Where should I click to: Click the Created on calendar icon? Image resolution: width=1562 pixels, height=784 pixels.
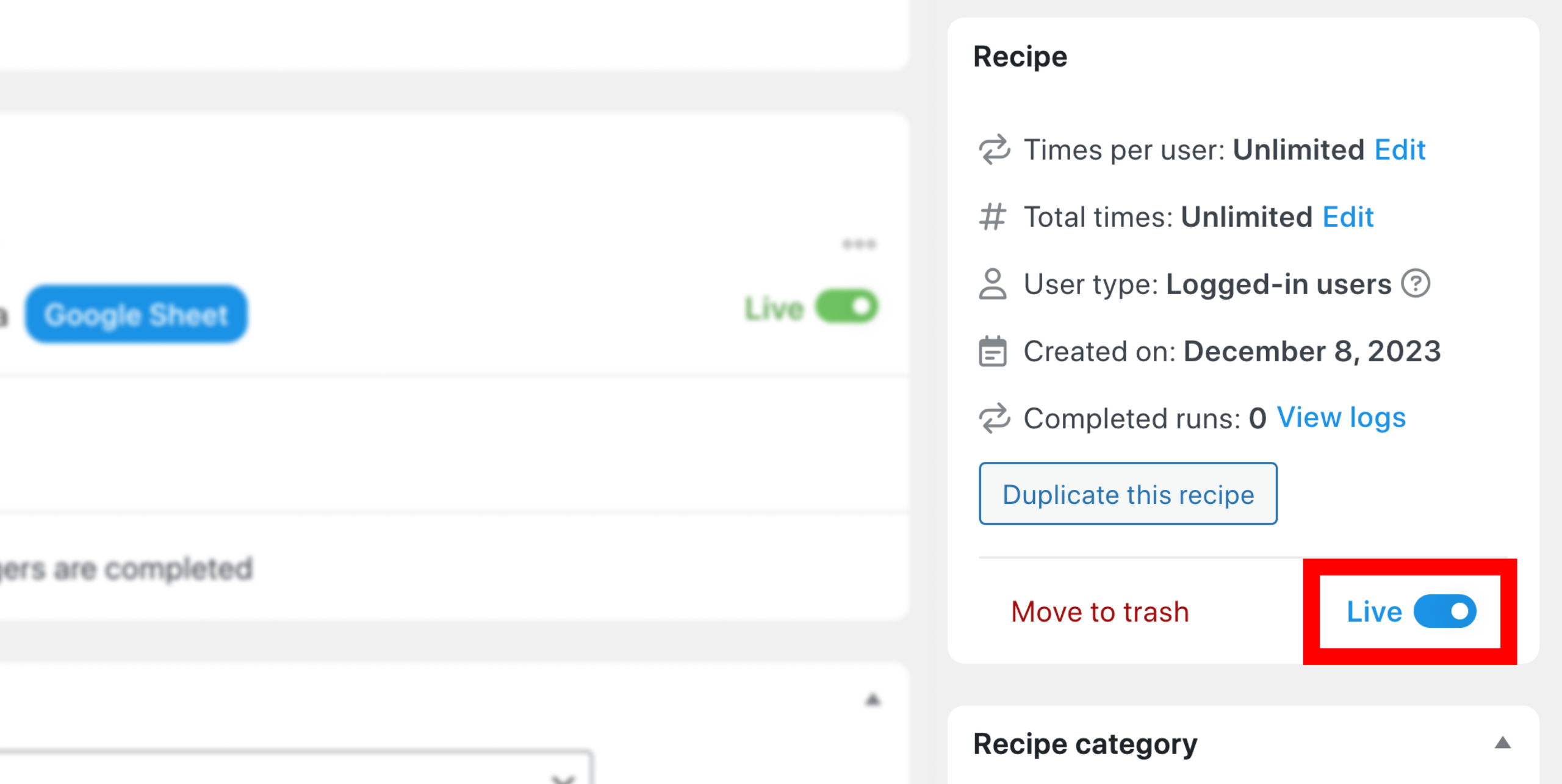(x=993, y=351)
